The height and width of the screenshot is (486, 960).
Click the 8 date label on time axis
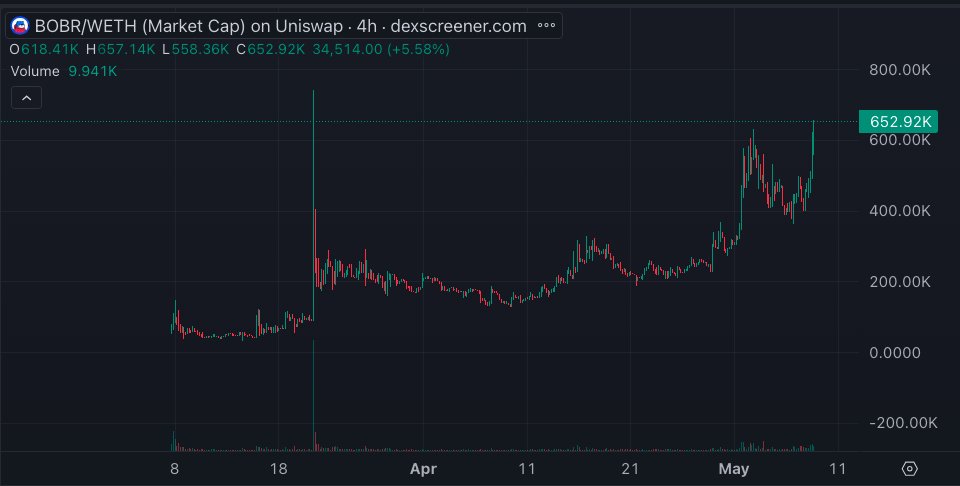tap(174, 469)
